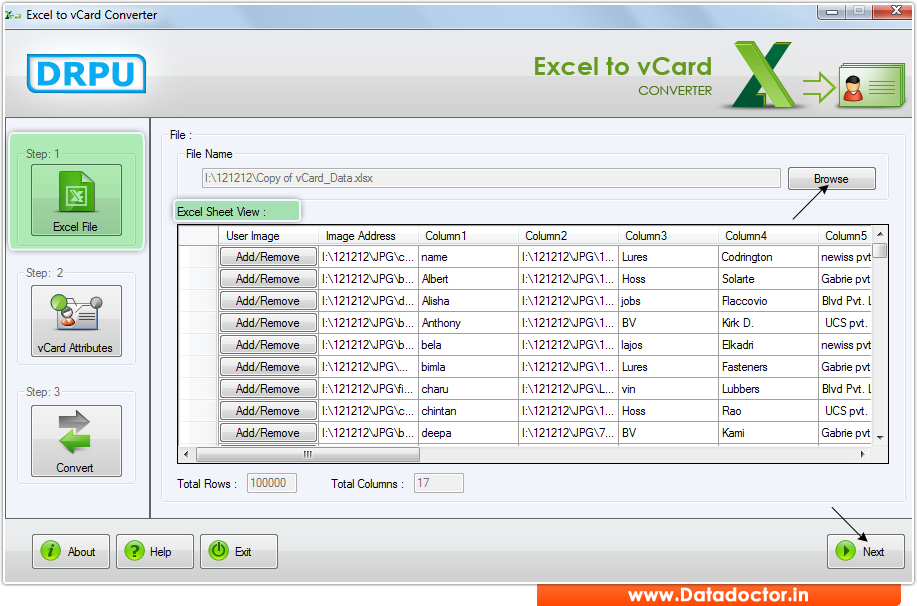Click the cell 'Alisha'

pos(468,301)
